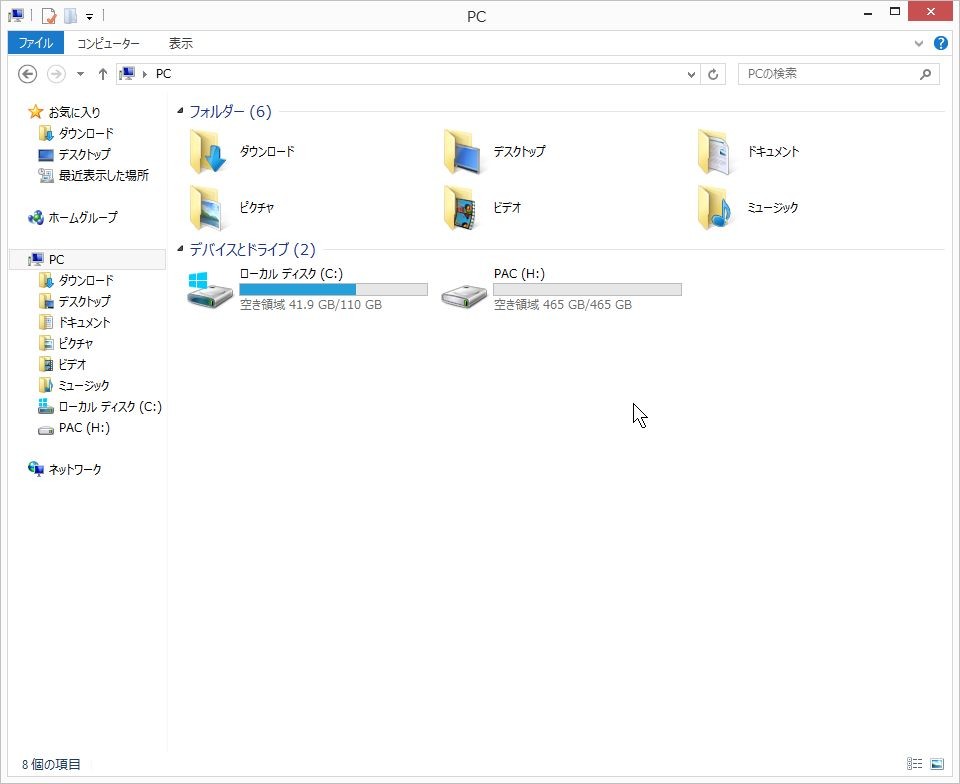Select PAC (H:) in navigation pane

(73, 428)
